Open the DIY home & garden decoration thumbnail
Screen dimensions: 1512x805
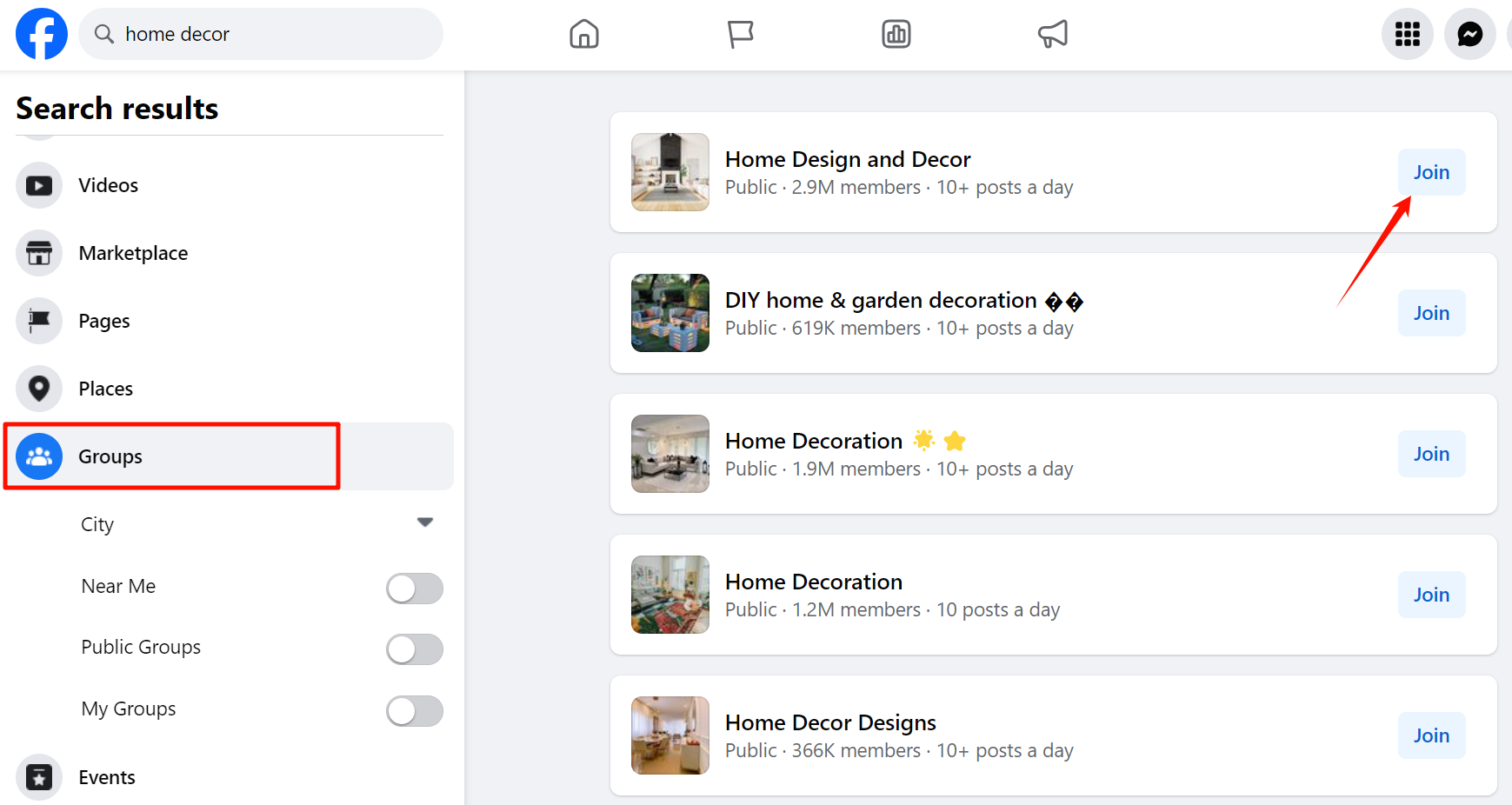(x=669, y=313)
